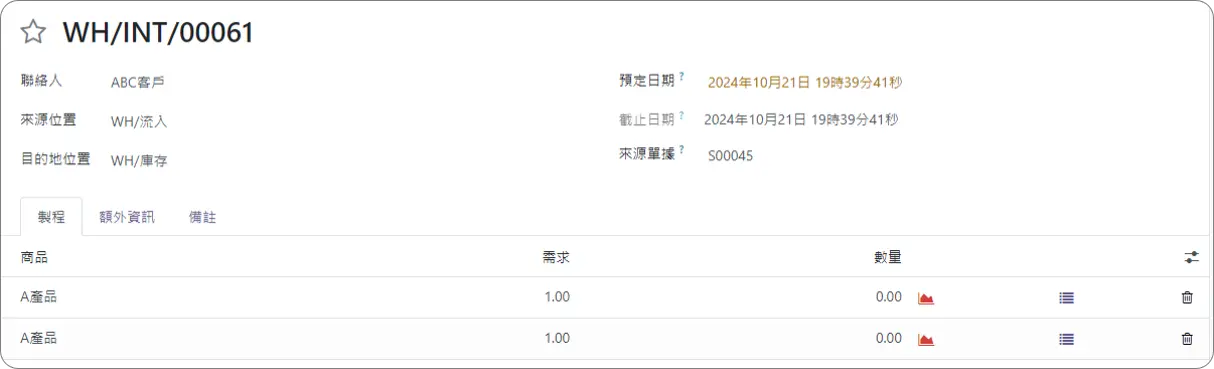Viewport: 1214px width, 369px height.
Task: Delete the second A產品 line
Action: click(x=1187, y=338)
